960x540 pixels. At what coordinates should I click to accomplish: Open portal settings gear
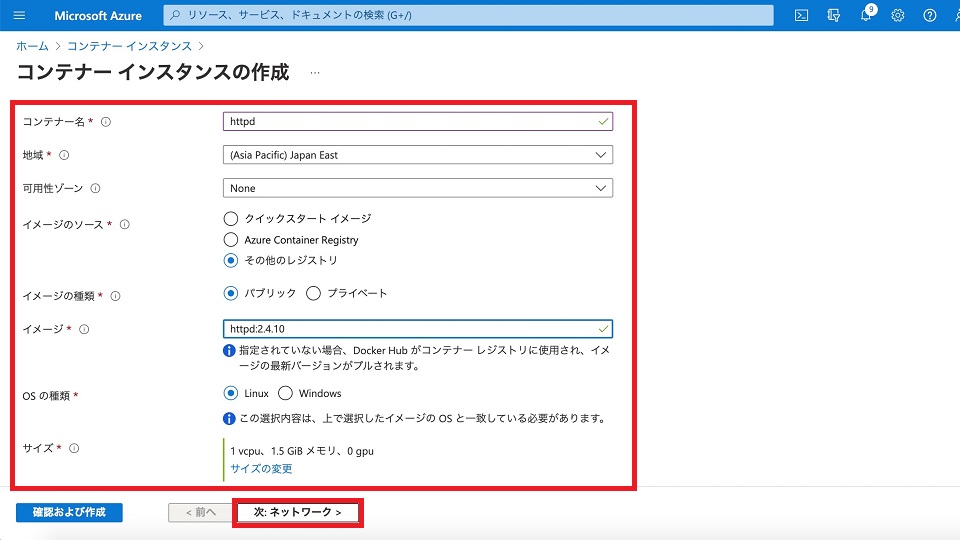click(x=898, y=15)
